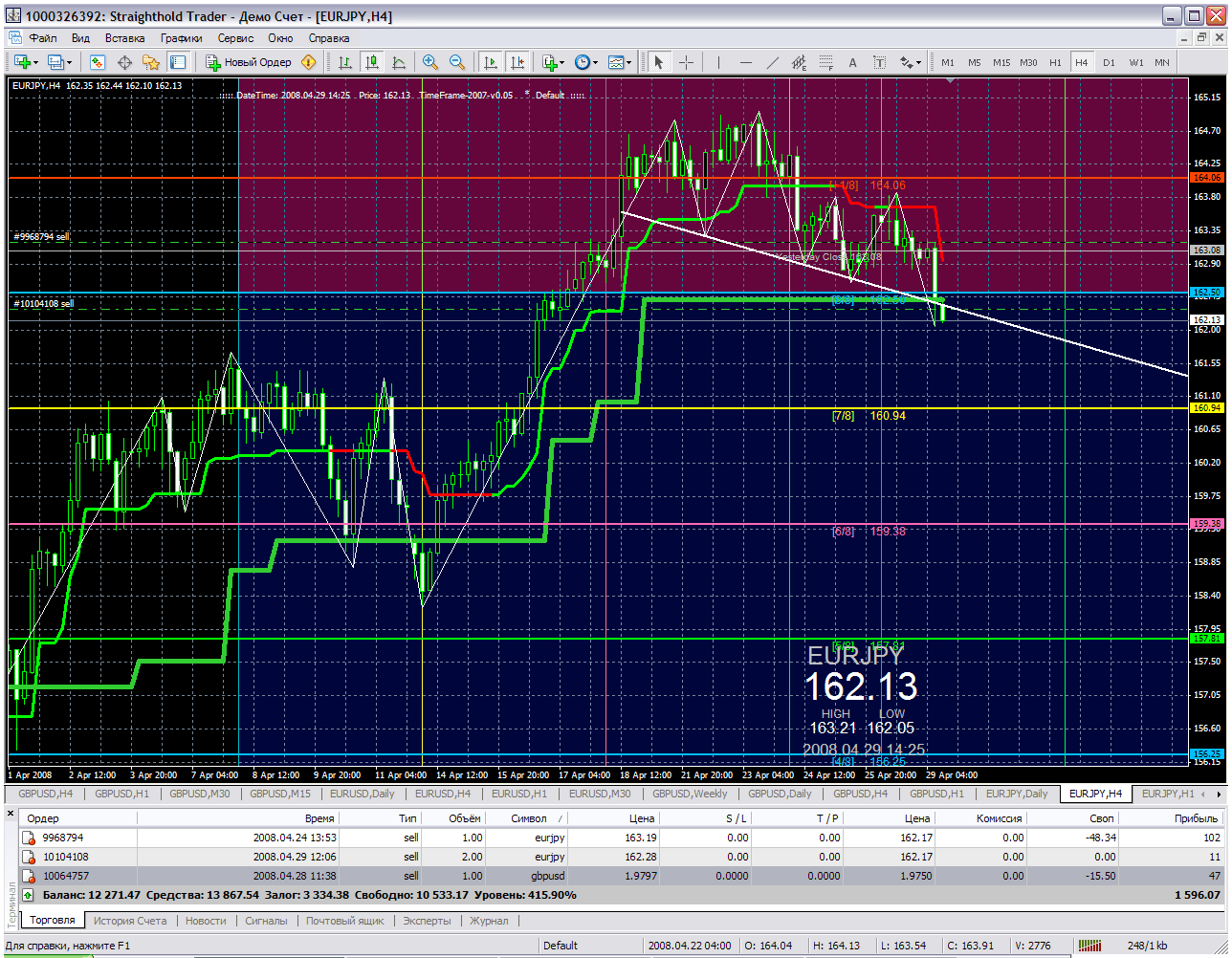Select the Text tool (A)
Screen dimensions: 1232x958
tap(853, 62)
